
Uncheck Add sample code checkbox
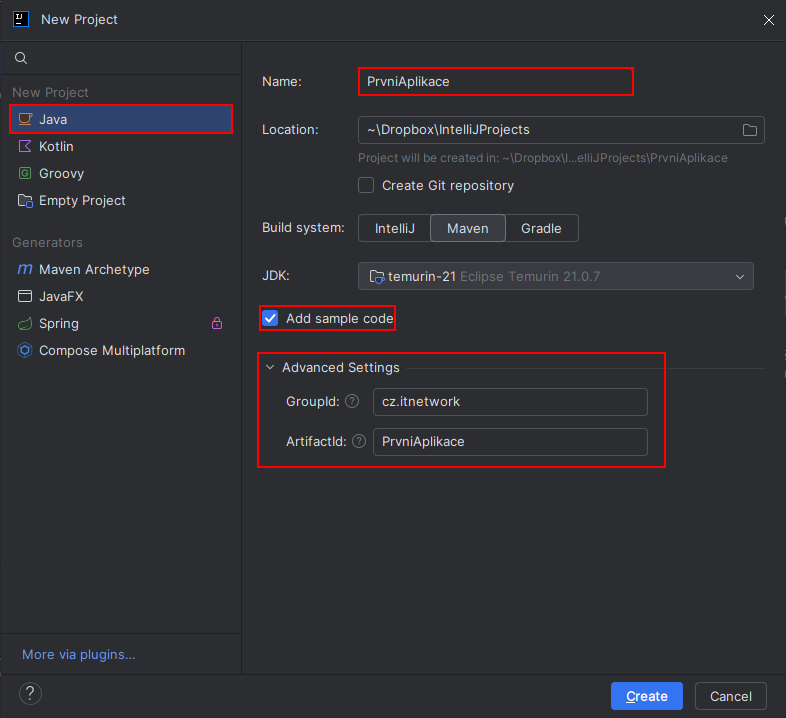click(270, 318)
